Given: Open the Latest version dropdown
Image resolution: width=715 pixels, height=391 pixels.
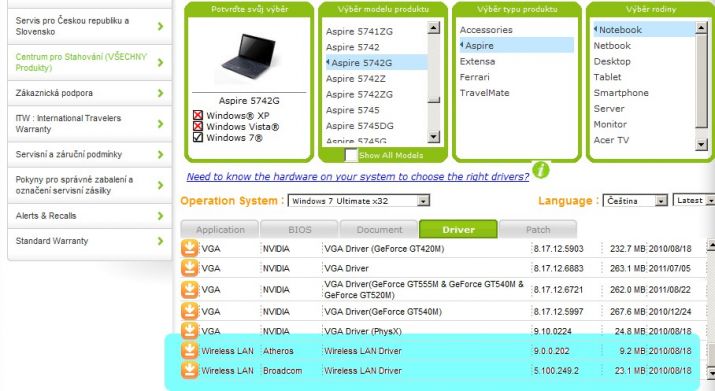Looking at the screenshot, I should [694, 200].
